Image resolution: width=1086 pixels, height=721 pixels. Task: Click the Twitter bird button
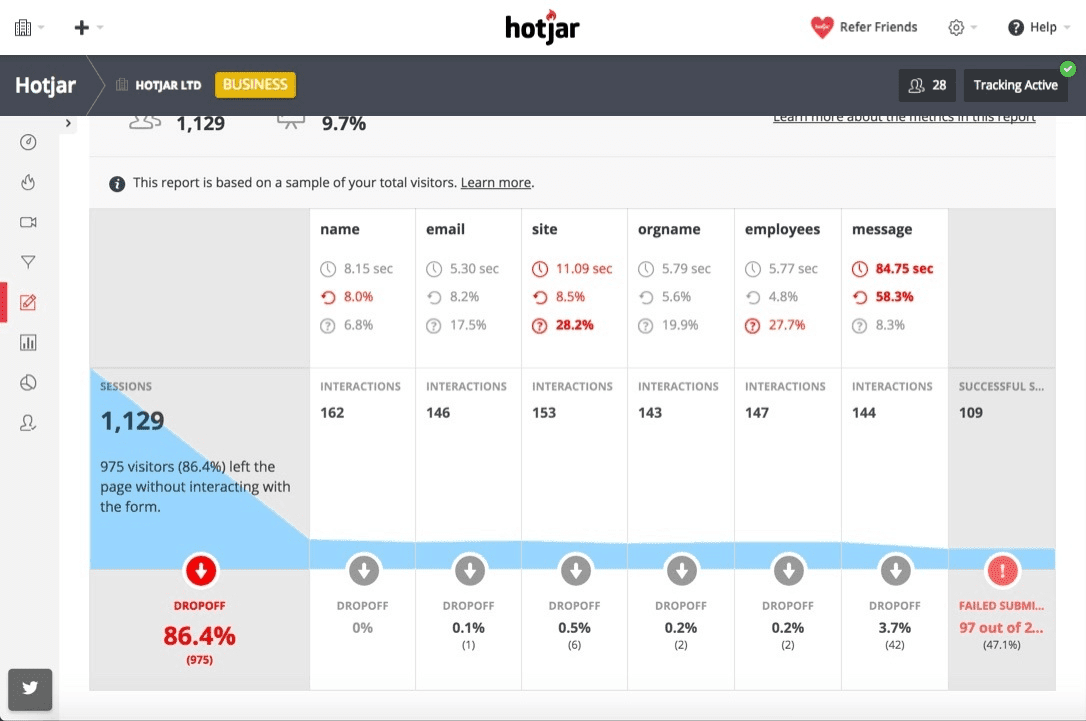coord(30,689)
